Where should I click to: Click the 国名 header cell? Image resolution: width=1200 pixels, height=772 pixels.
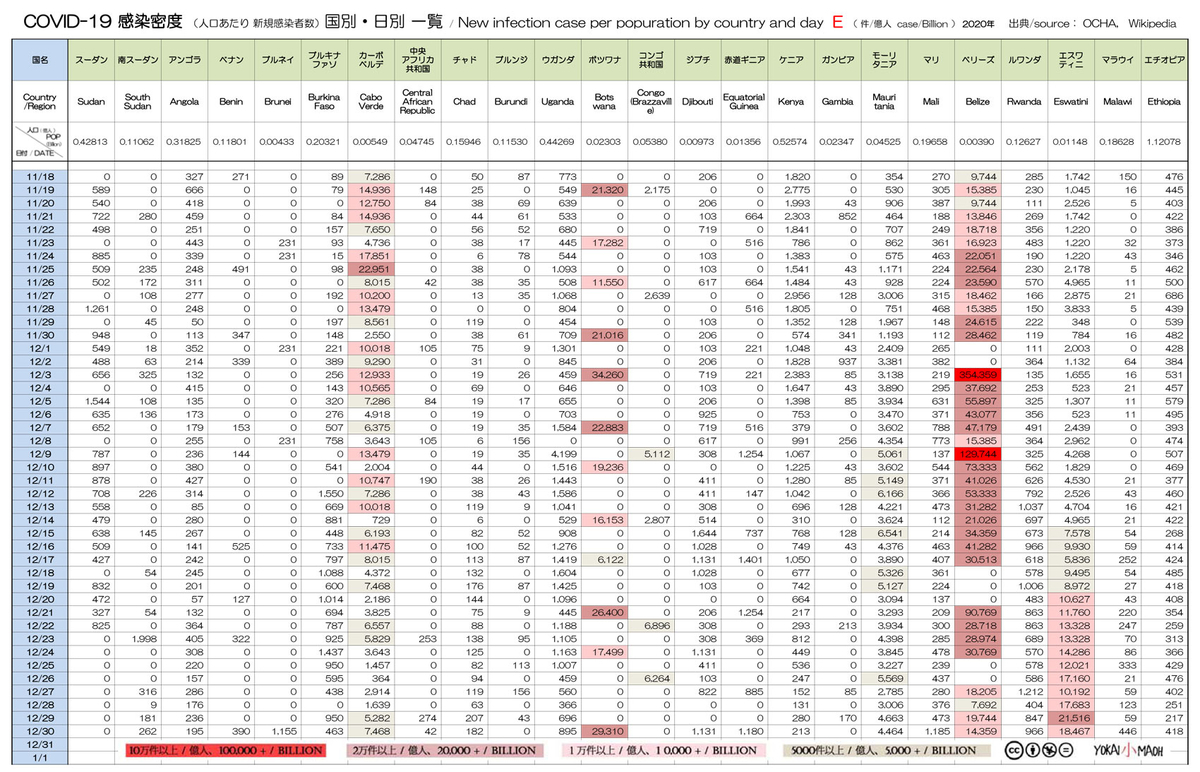coord(41,61)
